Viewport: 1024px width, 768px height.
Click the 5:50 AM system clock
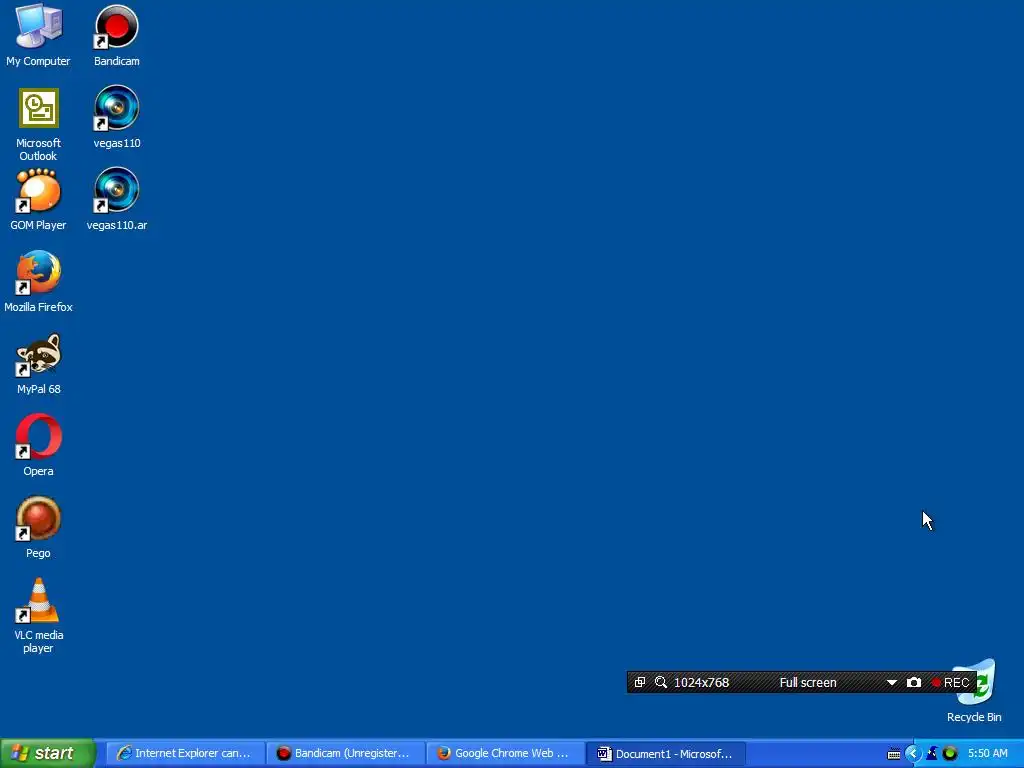pyautogui.click(x=987, y=754)
